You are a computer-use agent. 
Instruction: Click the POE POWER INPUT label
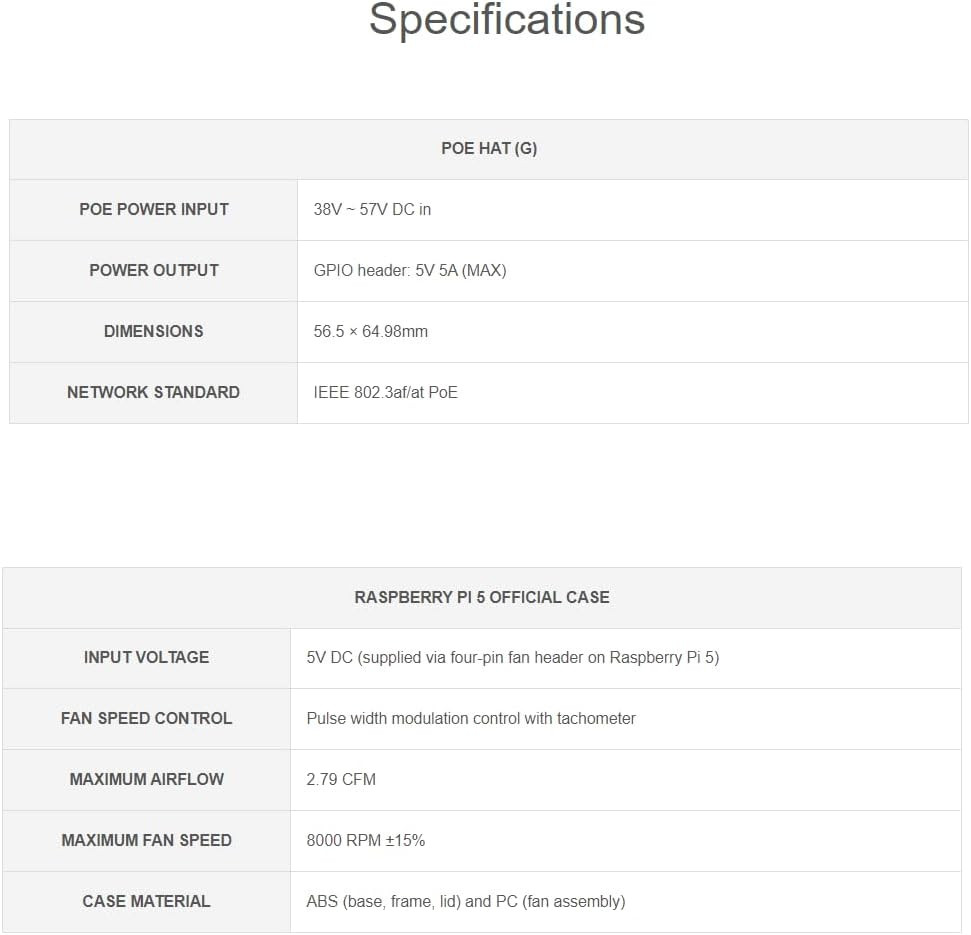click(154, 209)
